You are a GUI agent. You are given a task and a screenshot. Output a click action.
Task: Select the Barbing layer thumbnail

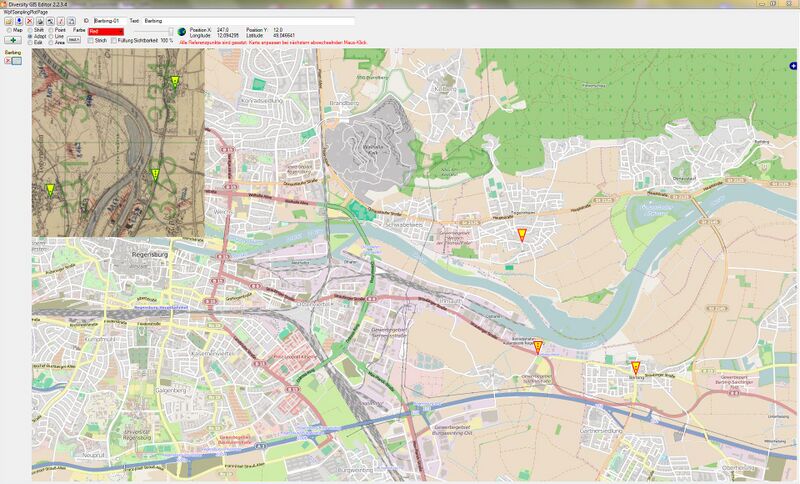coord(16,61)
